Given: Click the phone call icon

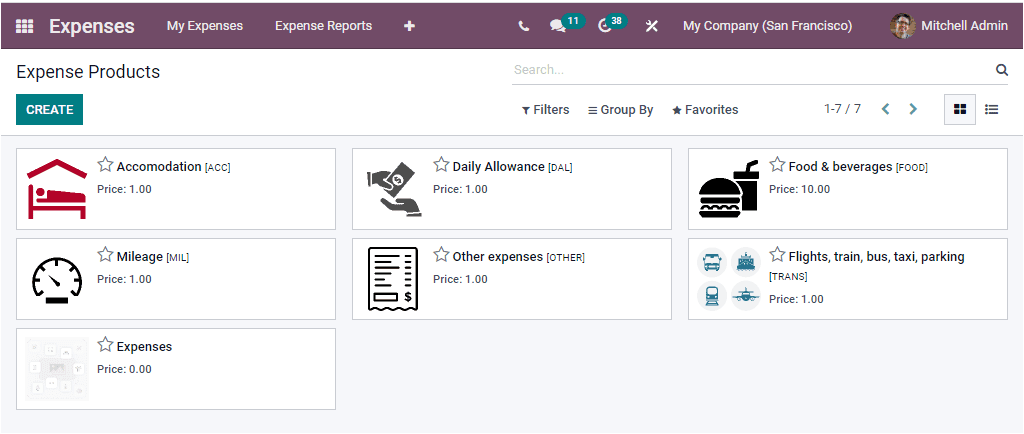Looking at the screenshot, I should pyautogui.click(x=523, y=26).
